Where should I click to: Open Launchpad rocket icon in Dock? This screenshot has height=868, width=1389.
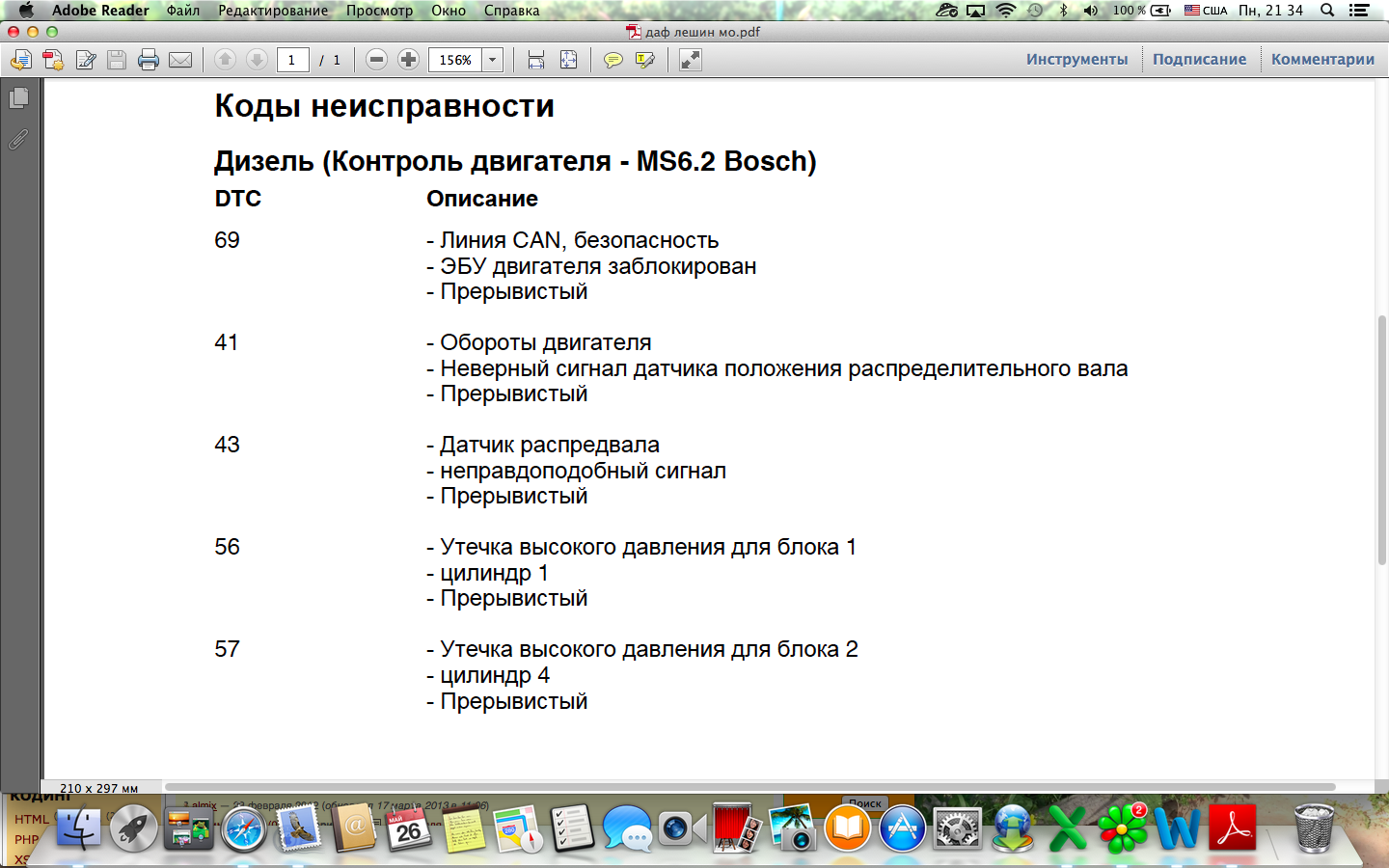(133, 828)
